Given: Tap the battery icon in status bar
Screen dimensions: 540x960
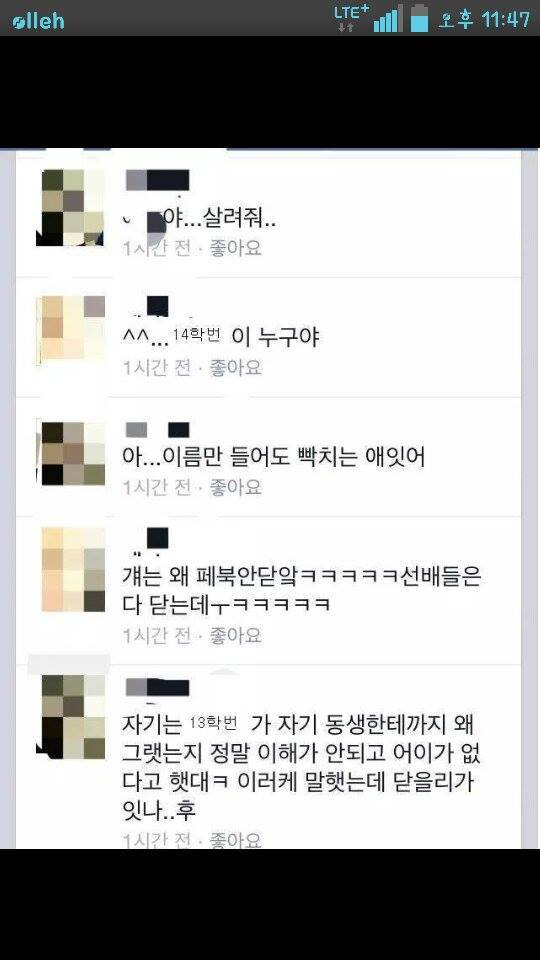Looking at the screenshot, I should 419,18.
